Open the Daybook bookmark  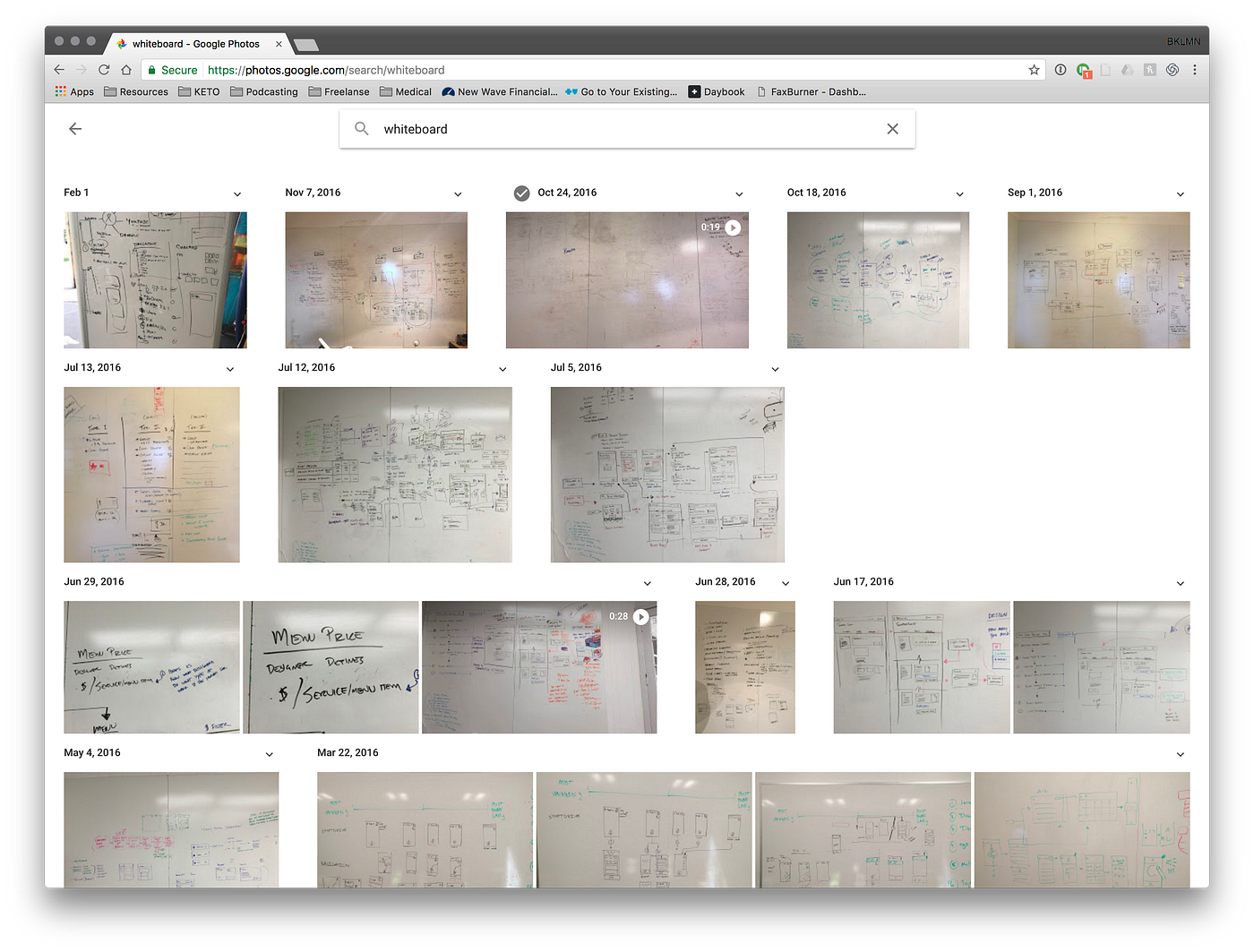717,90
